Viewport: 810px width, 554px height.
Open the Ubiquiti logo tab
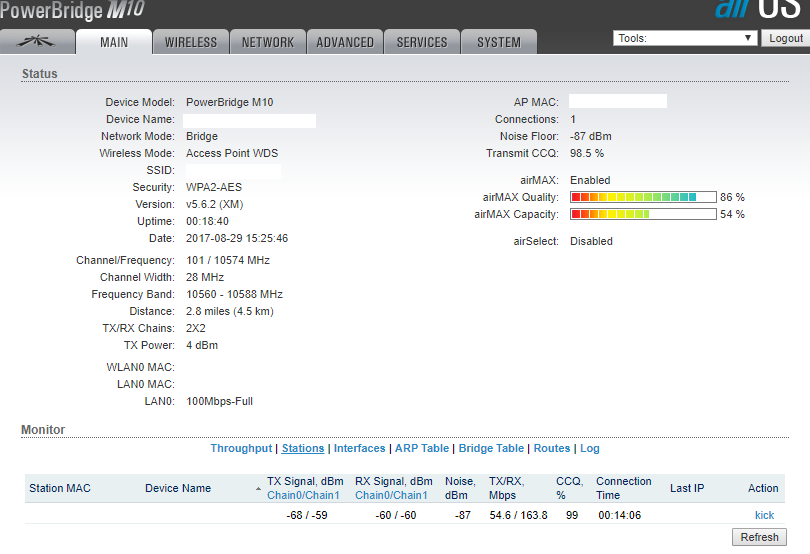tap(36, 42)
